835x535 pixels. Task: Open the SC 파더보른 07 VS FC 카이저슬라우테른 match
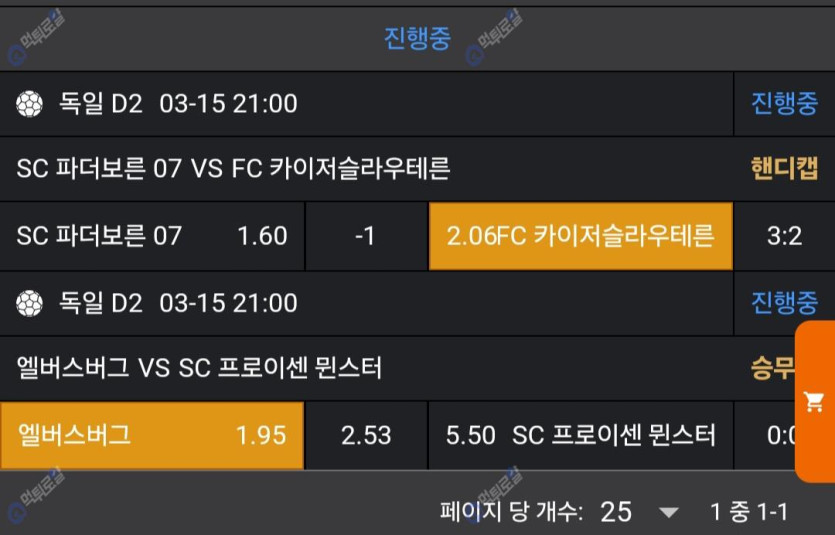coord(234,168)
